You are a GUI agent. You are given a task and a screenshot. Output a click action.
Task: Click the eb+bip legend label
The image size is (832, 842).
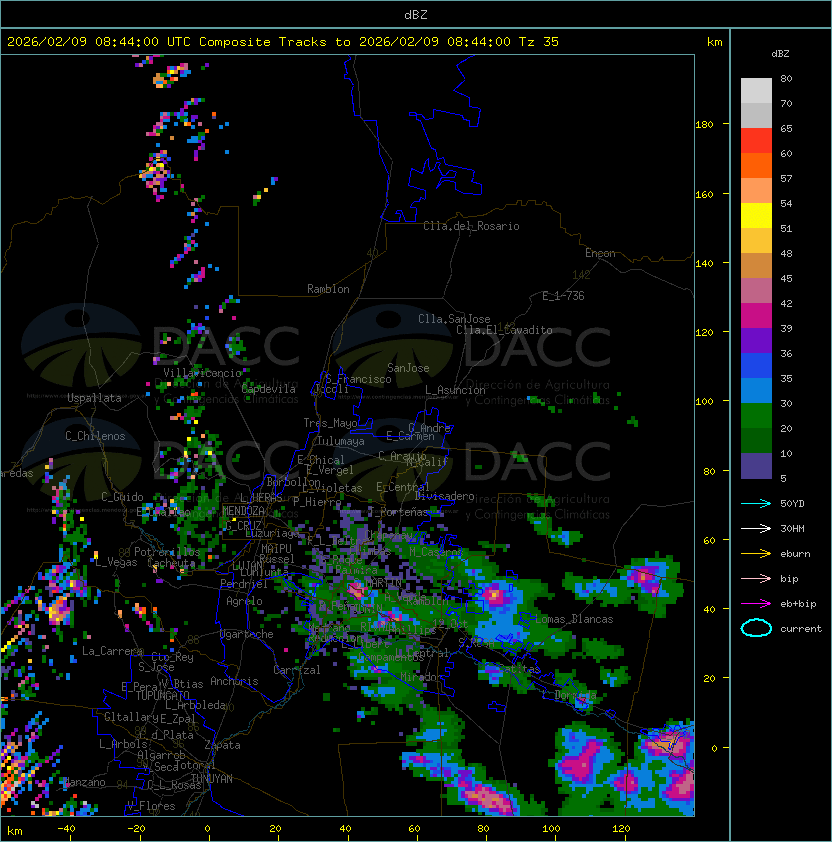pos(798,604)
